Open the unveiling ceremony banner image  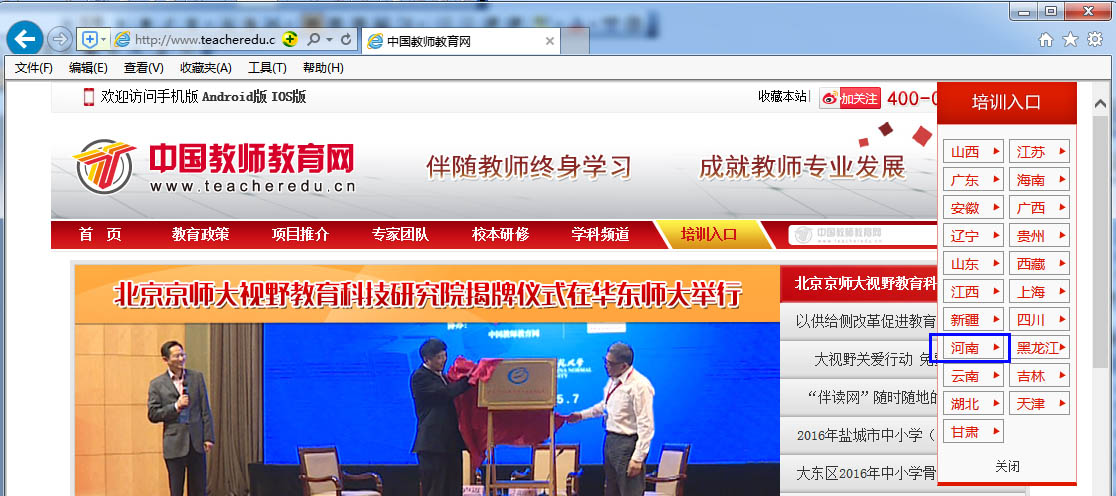click(x=428, y=381)
